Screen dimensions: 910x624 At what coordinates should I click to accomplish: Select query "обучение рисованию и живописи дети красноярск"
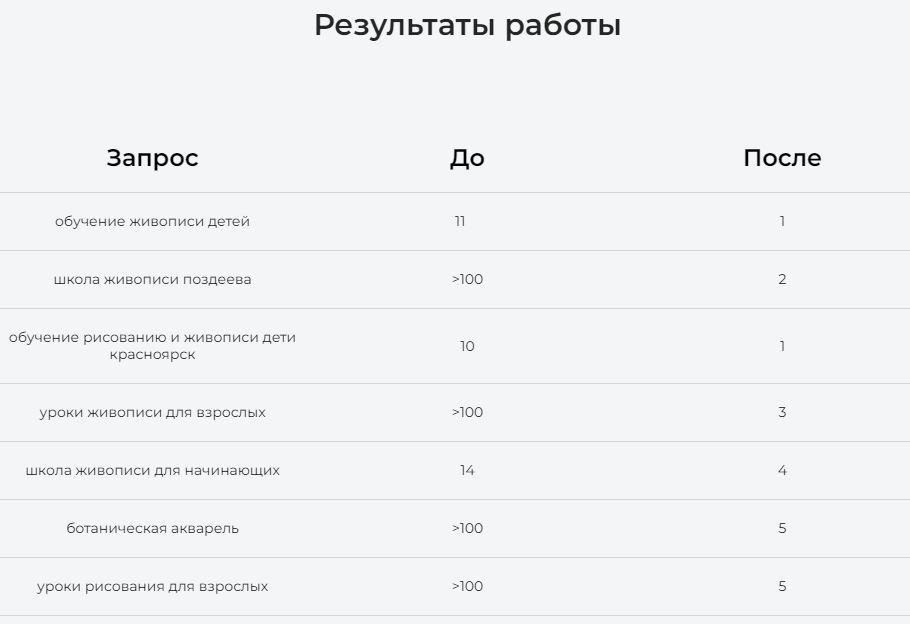pos(152,346)
